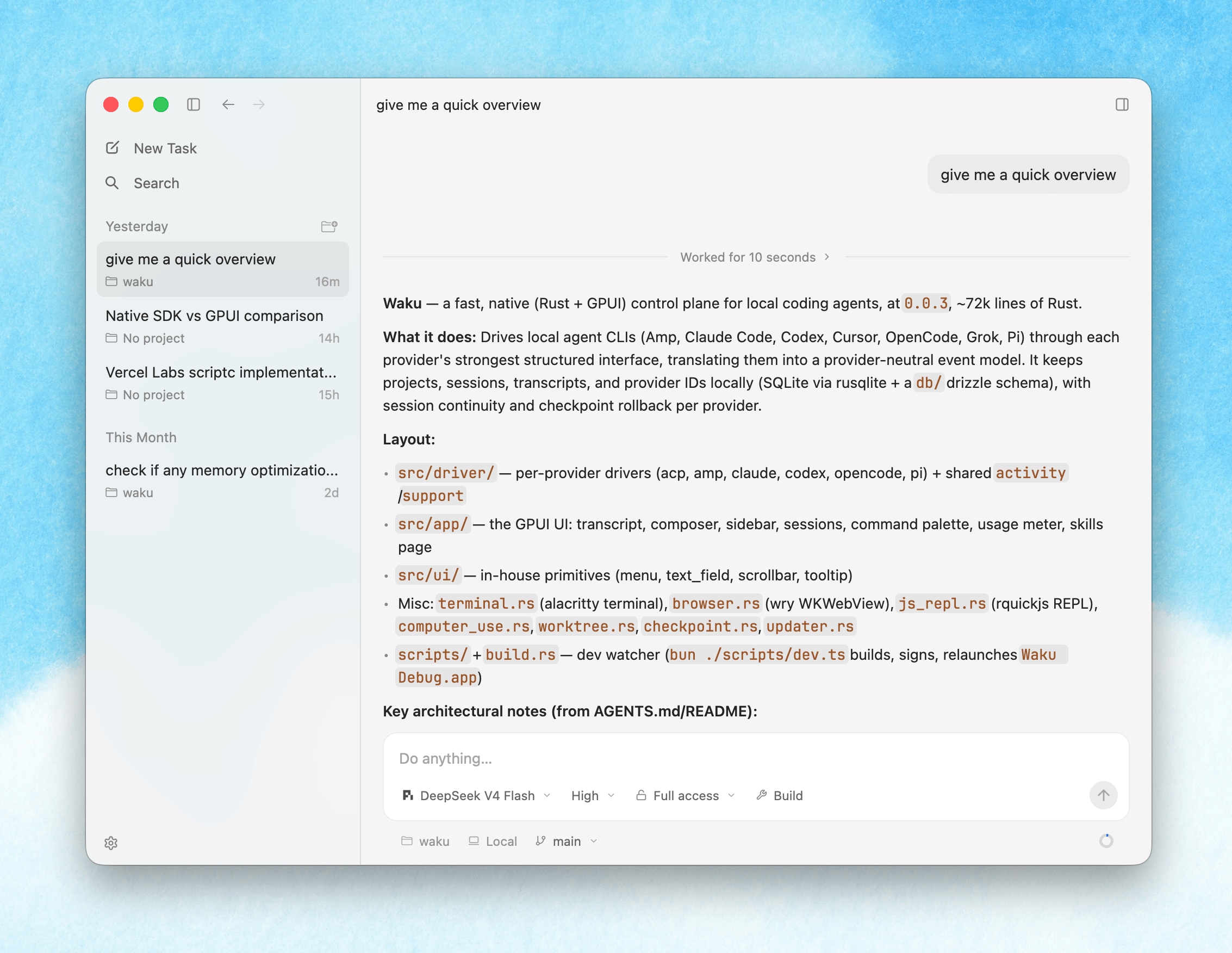
Task: Click the Local environment selector
Action: click(493, 841)
